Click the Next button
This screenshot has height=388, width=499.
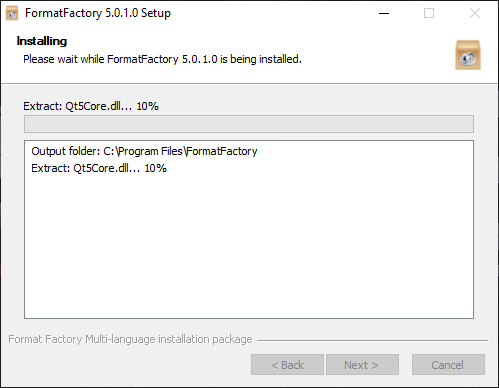point(362,365)
